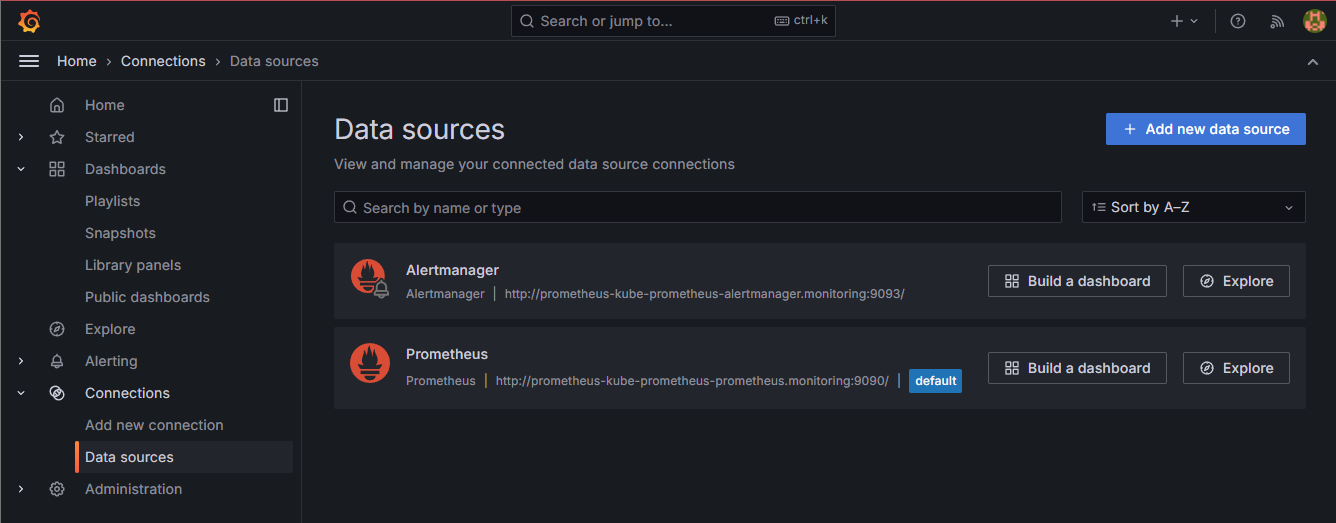Click the Alerting bell icon
This screenshot has width=1336, height=523.
point(57,361)
